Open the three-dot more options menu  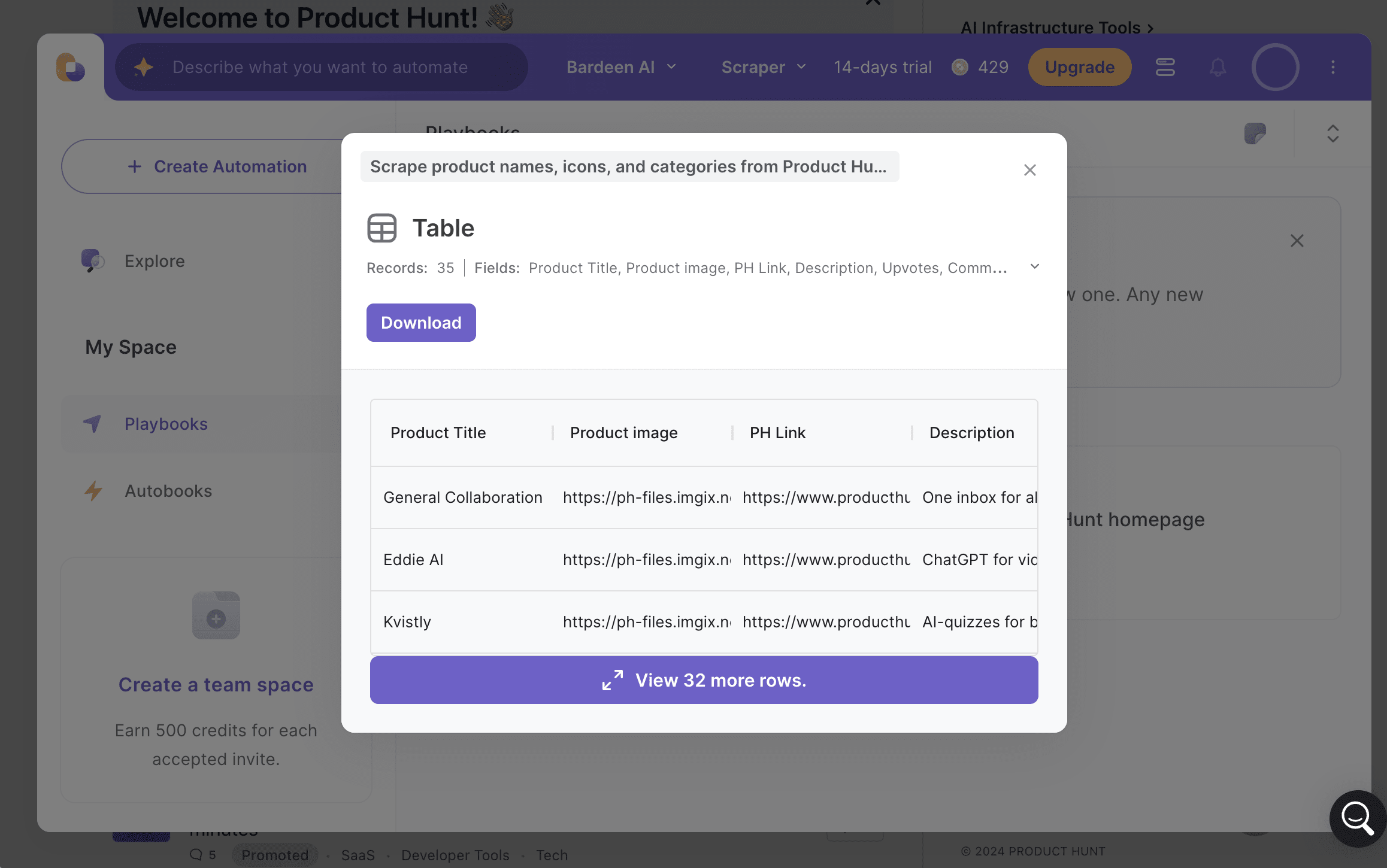click(1333, 67)
